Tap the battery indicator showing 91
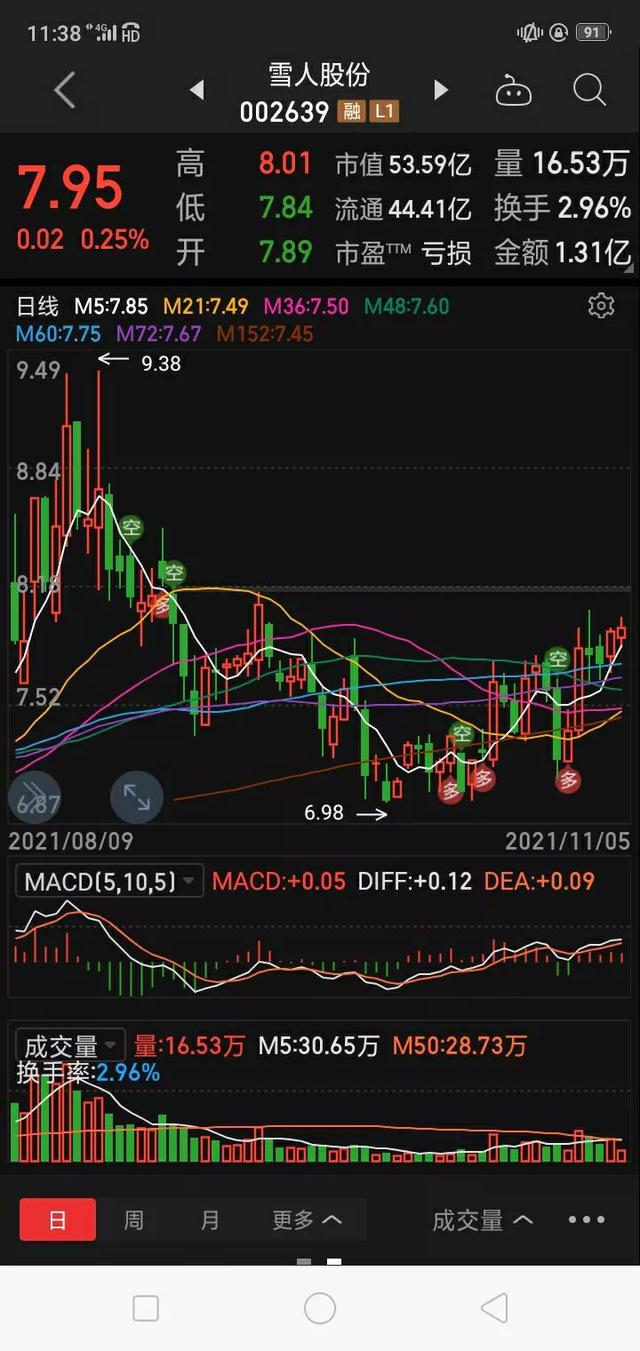 tap(592, 32)
